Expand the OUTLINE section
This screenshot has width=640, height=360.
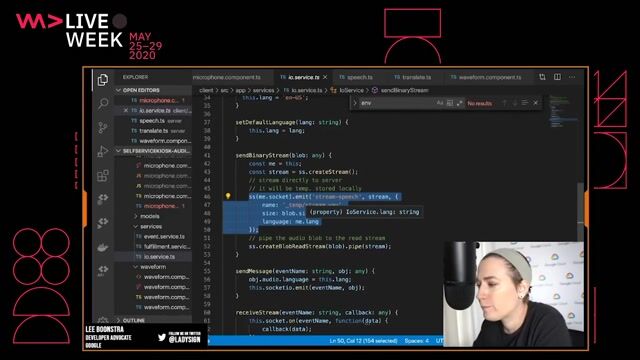[x=153, y=320]
